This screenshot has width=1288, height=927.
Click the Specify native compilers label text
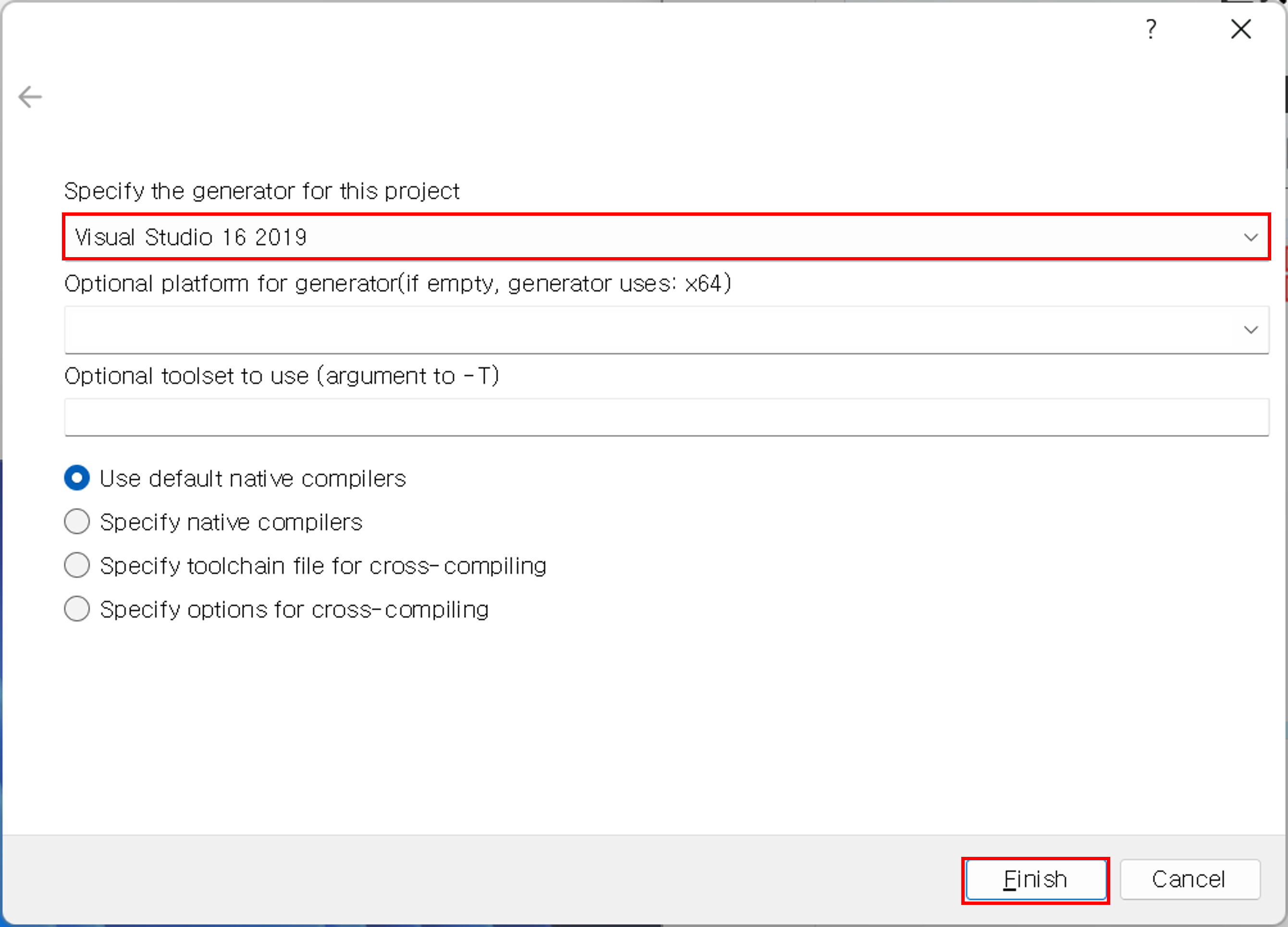pyautogui.click(x=231, y=522)
